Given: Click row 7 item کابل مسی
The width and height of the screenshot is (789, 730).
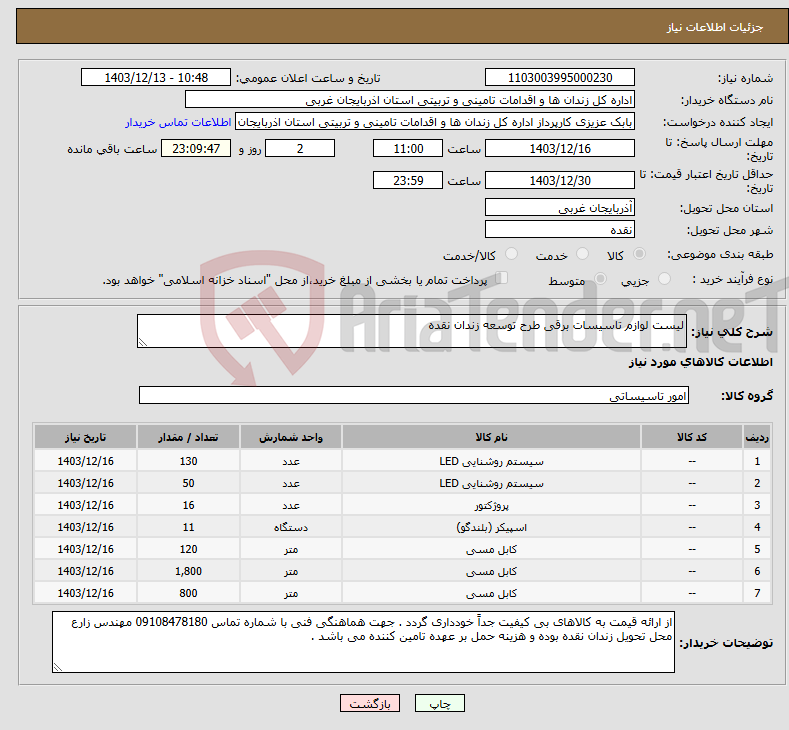Looking at the screenshot, I should click(491, 593).
